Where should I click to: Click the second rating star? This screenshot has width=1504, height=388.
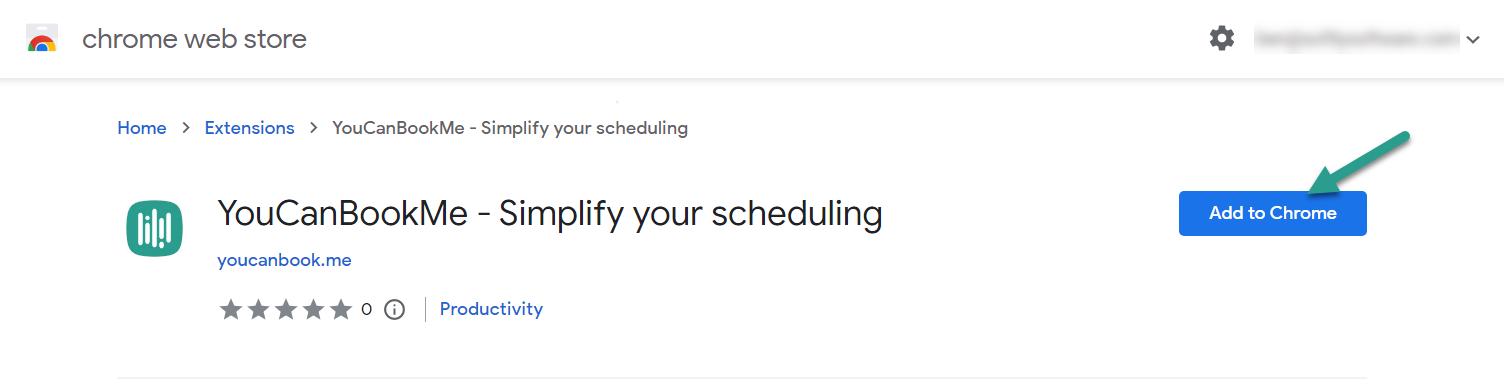tap(259, 309)
